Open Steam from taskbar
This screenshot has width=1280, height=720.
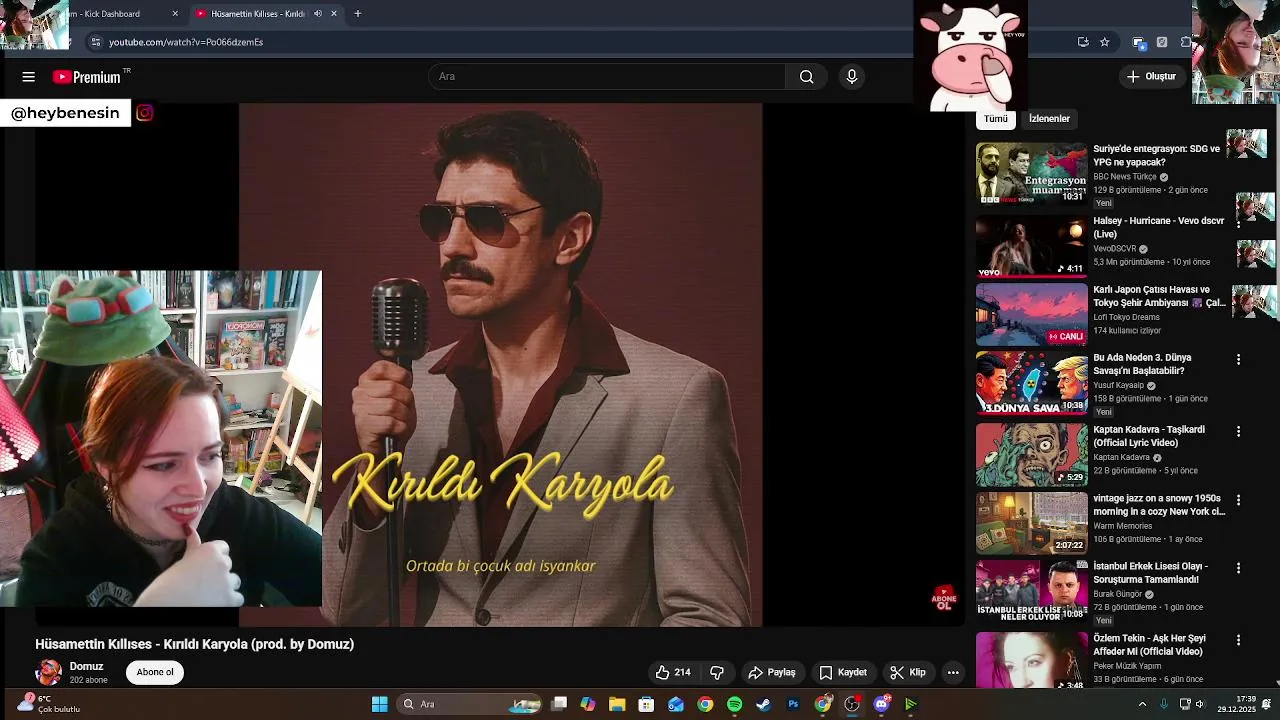(763, 705)
